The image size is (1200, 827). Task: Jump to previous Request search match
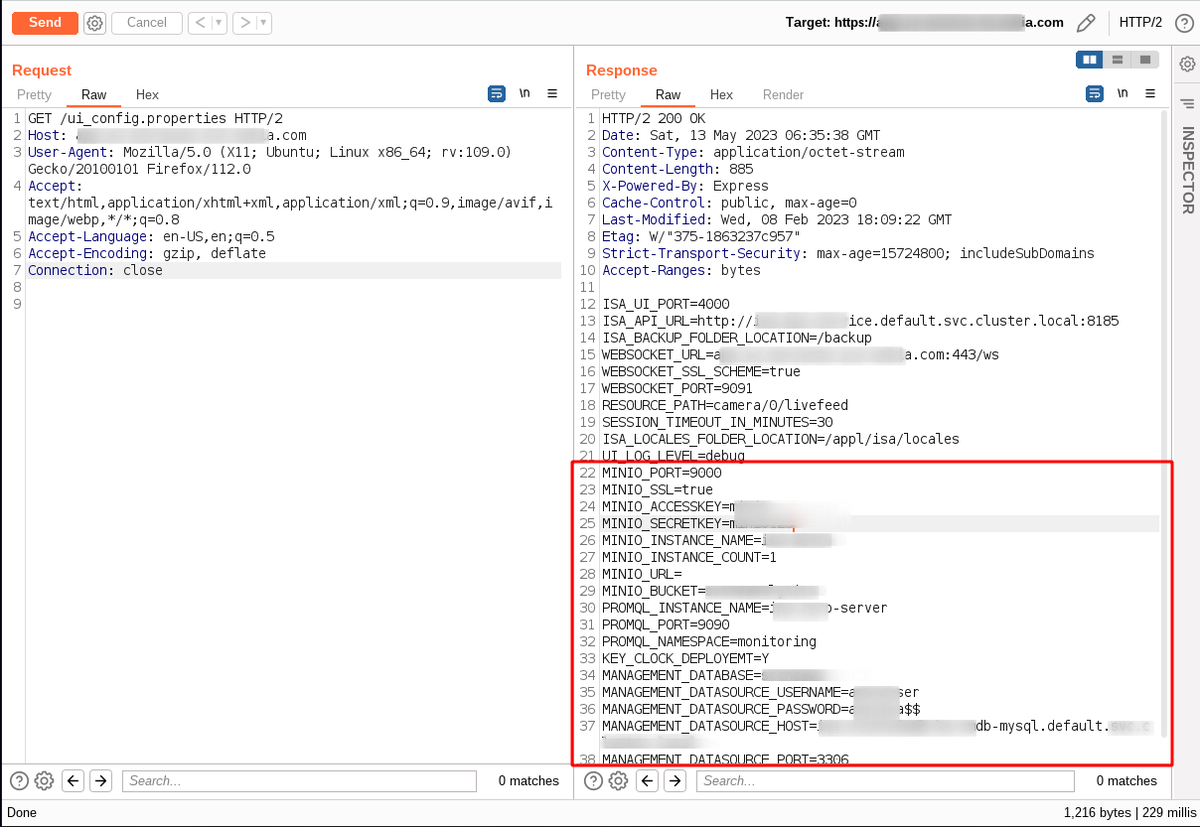point(72,781)
